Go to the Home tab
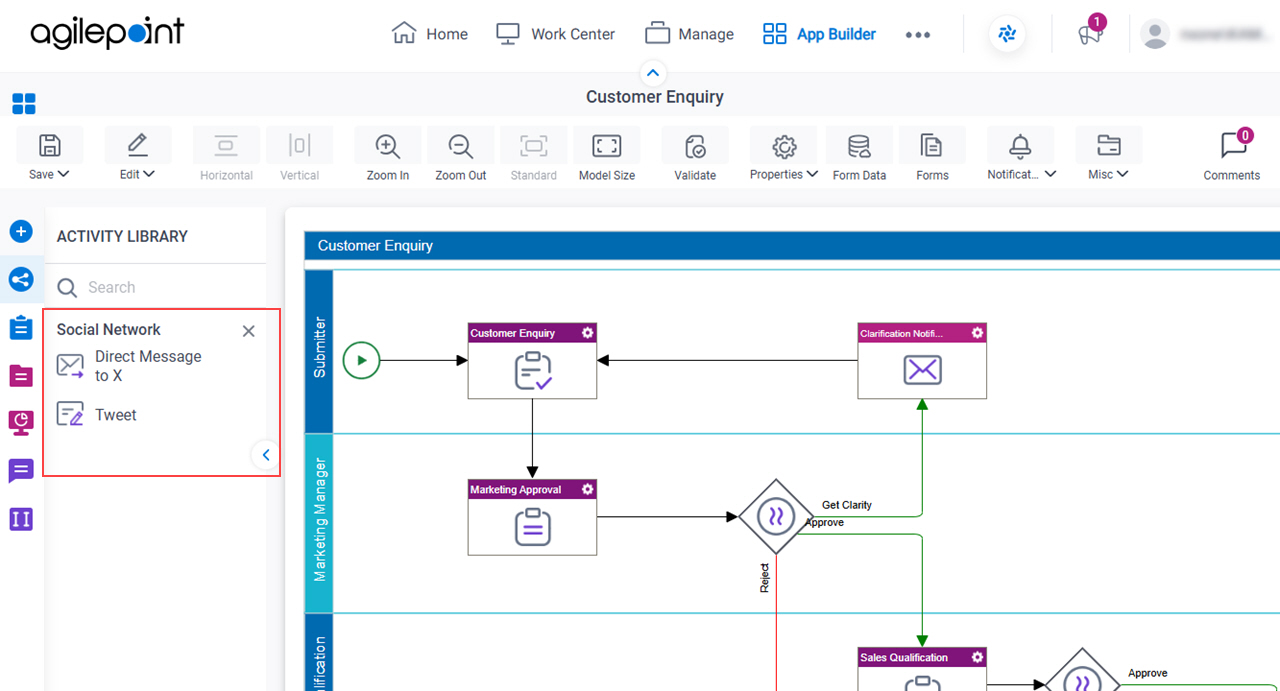Image resolution: width=1280 pixels, height=691 pixels. point(430,34)
